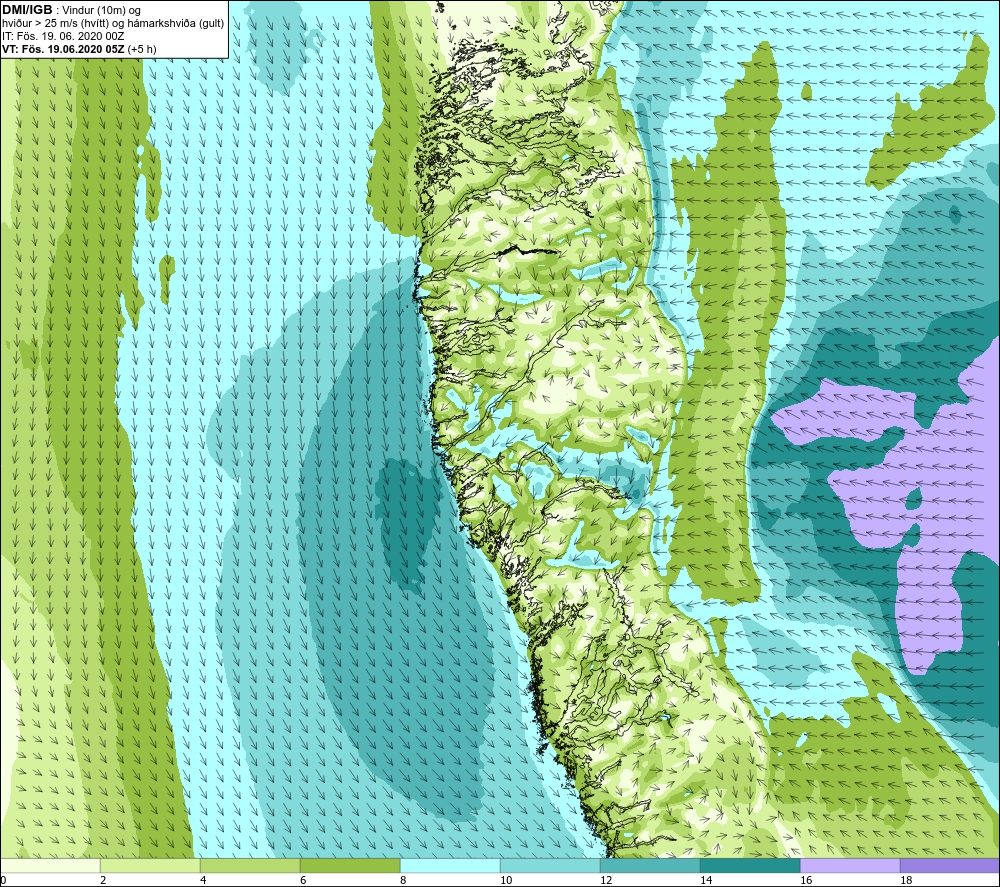The height and width of the screenshot is (887, 1000).
Task: Click the scale label '8'
Action: pyautogui.click(x=404, y=881)
